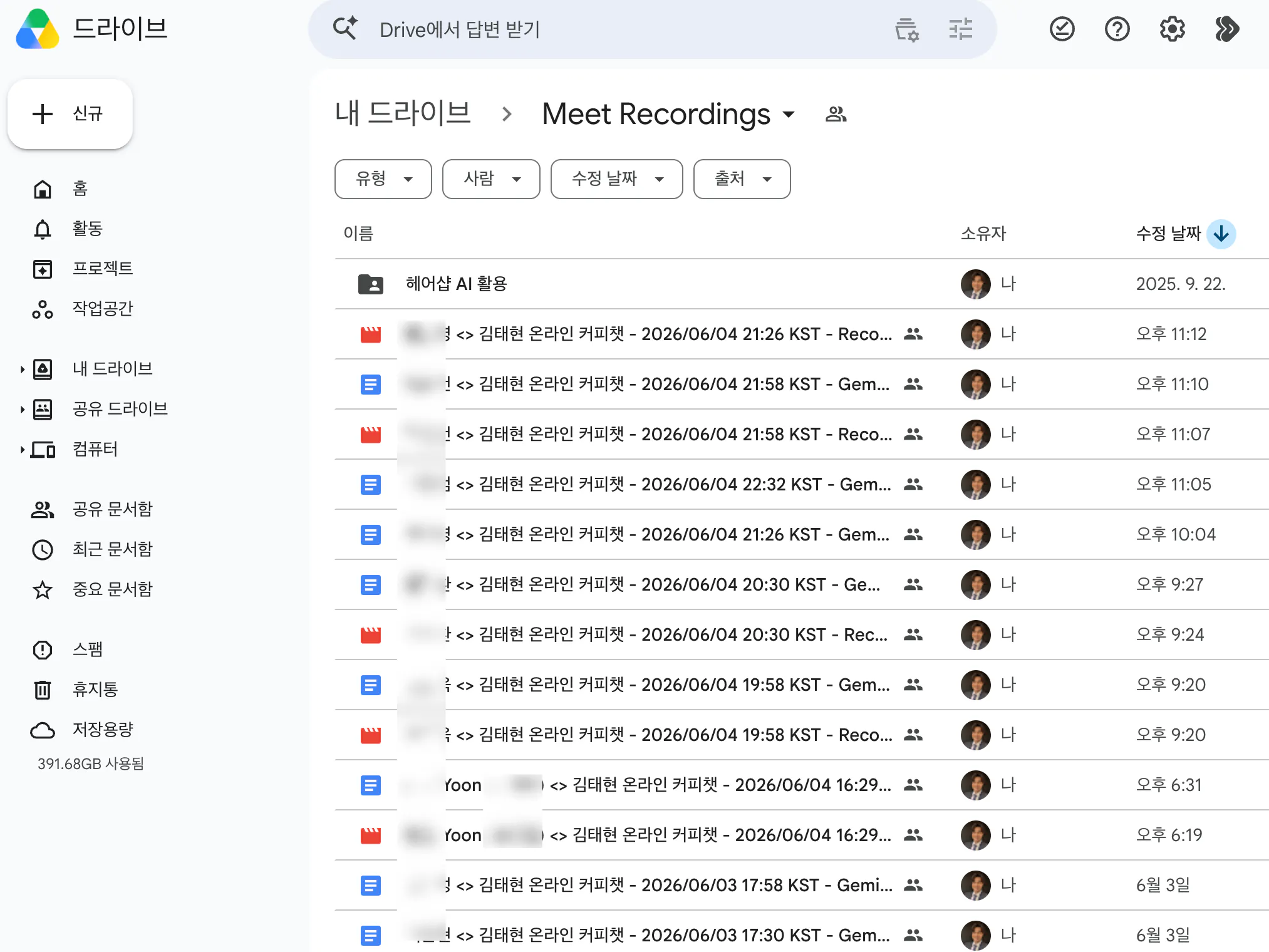Viewport: 1269px width, 952px height.
Task: Click the shared icon on the 오후 6:31 row
Action: pyautogui.click(x=913, y=785)
